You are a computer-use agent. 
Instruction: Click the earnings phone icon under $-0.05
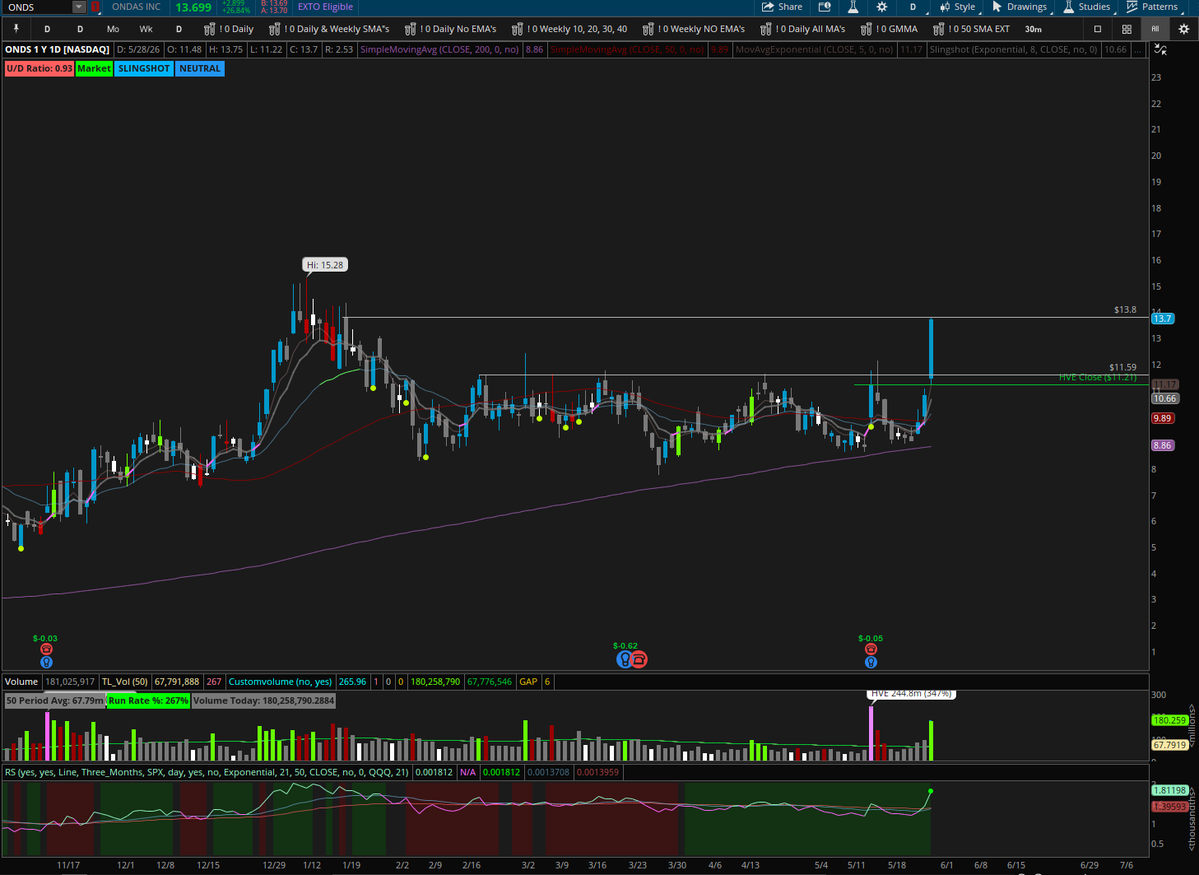[x=870, y=649]
